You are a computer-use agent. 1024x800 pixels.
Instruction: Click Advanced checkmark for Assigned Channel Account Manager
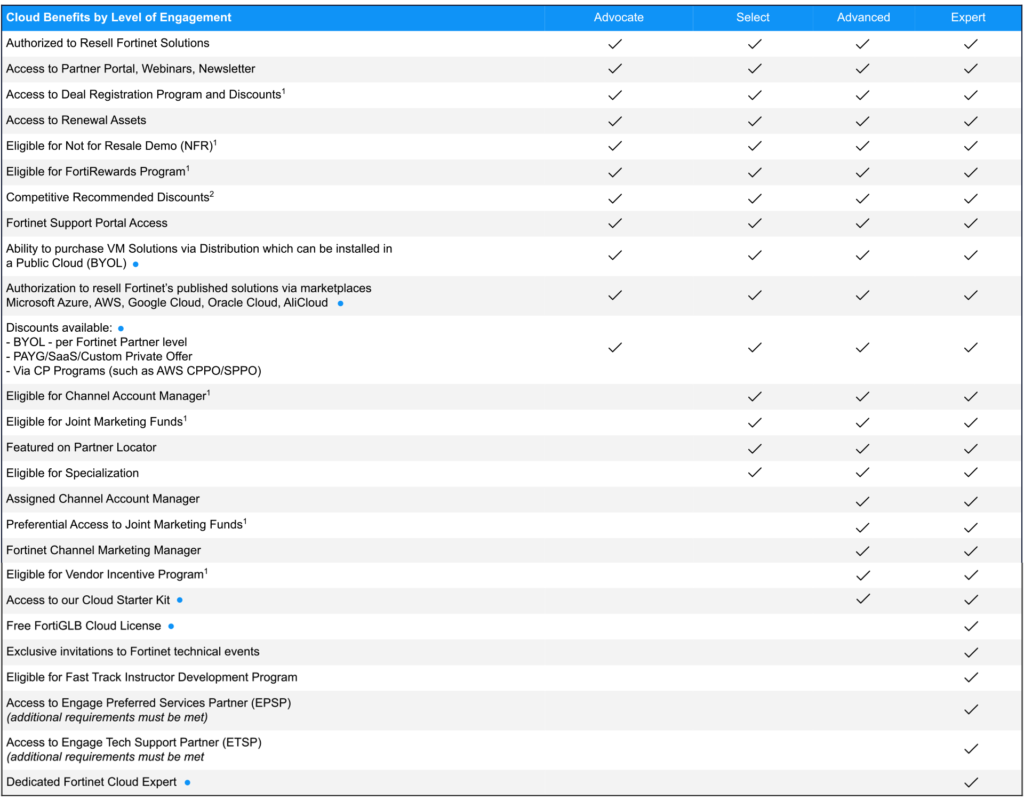(863, 501)
